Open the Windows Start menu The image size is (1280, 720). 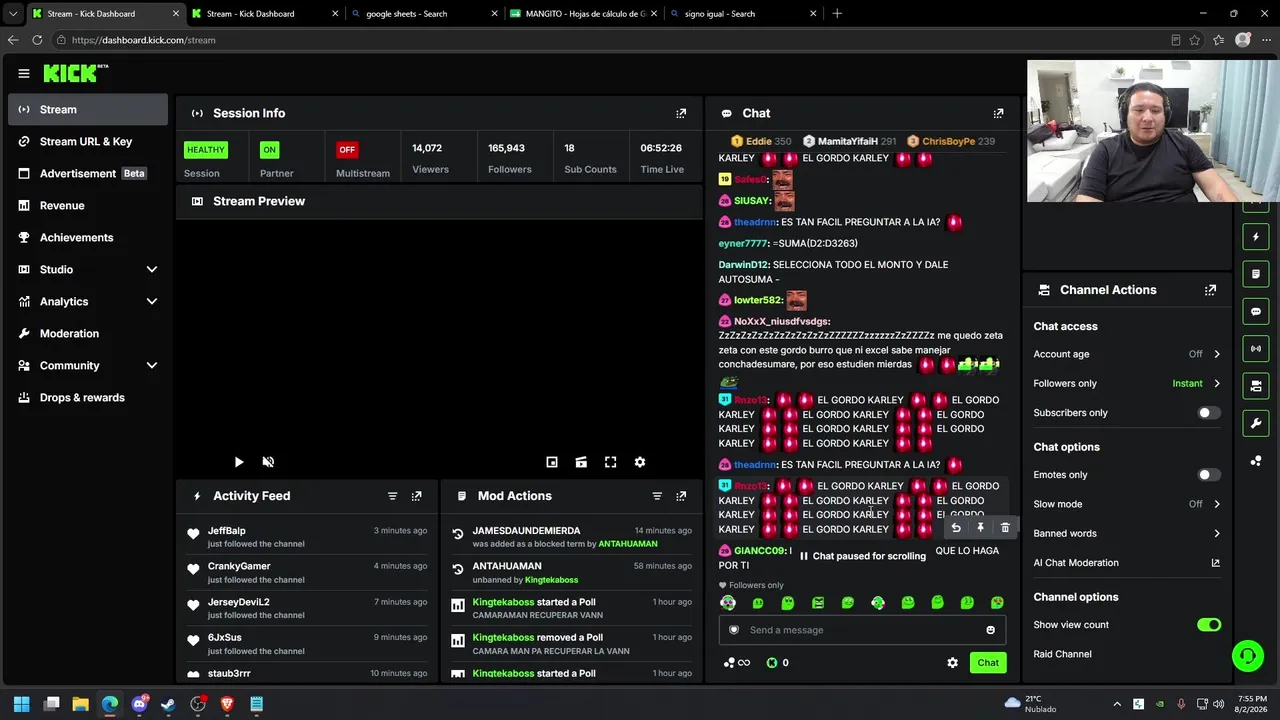(22, 704)
